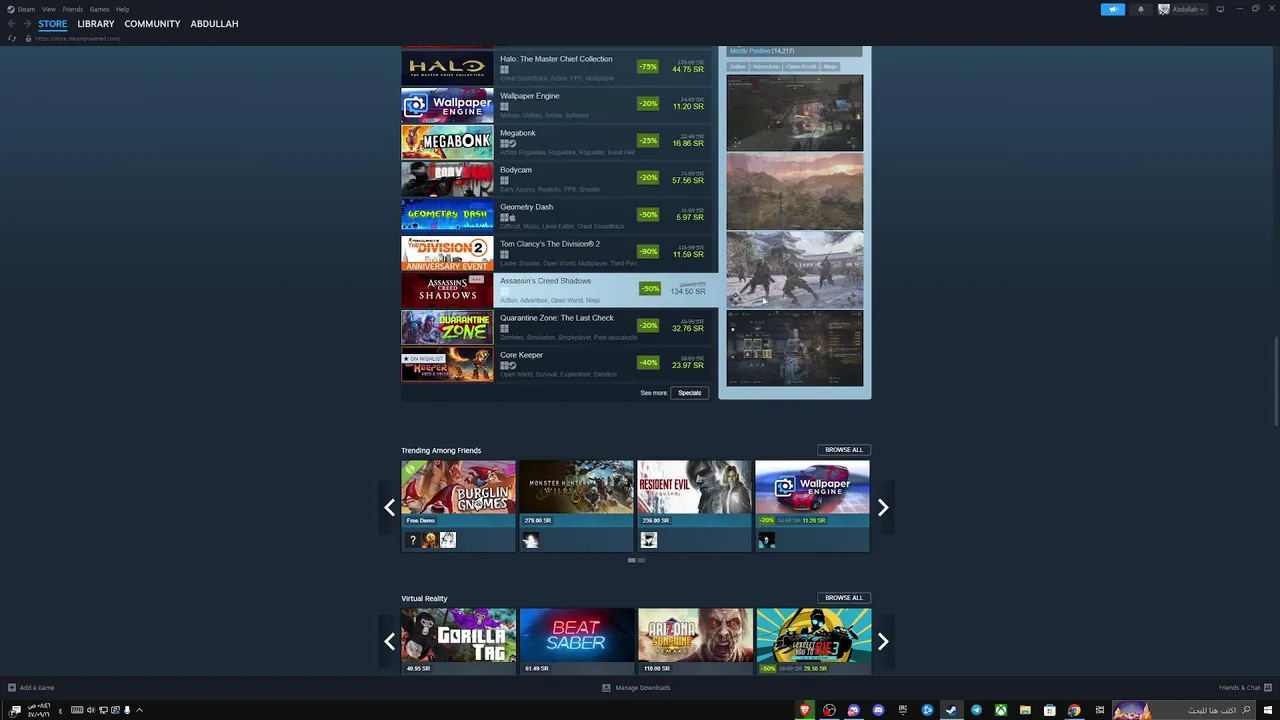This screenshot has width=1280, height=720.
Task: Show previous Virtual Reality items
Action: tap(390, 642)
